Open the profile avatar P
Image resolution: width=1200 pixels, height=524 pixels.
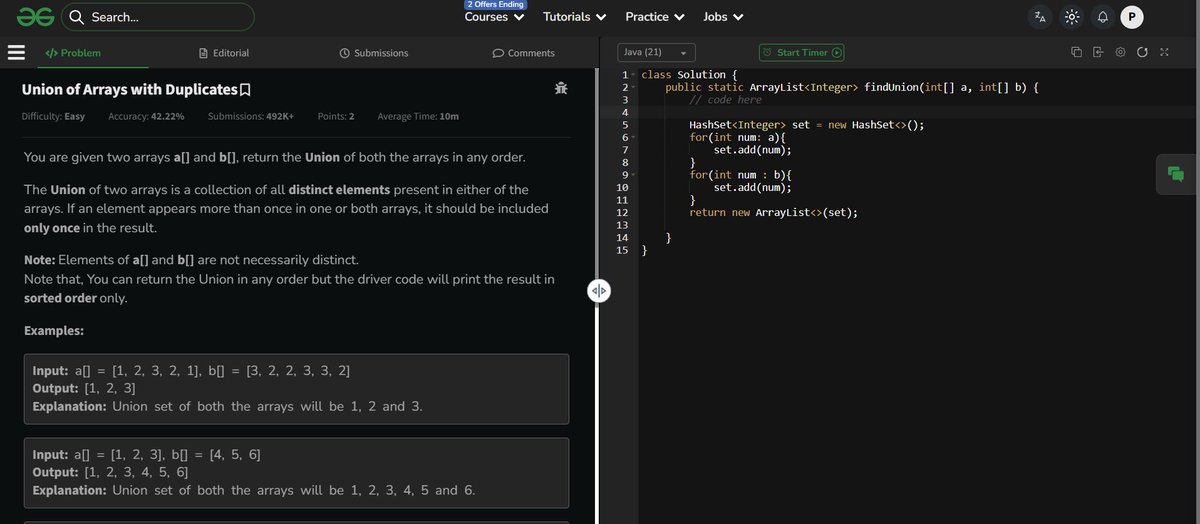pos(1132,16)
